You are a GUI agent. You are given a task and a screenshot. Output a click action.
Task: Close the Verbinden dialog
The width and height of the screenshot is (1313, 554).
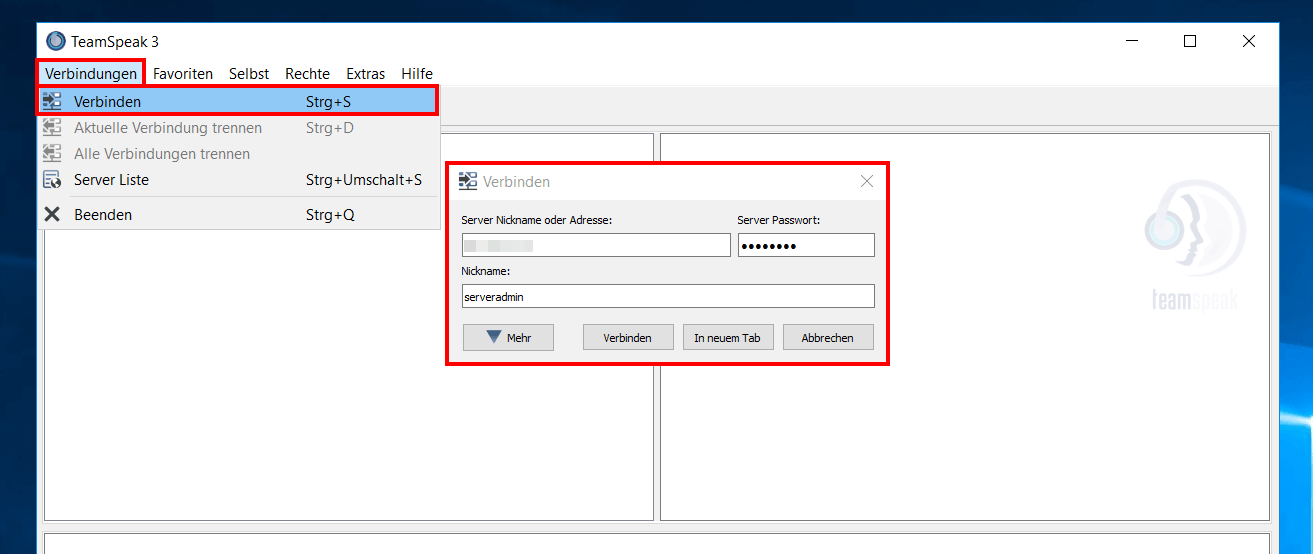[x=867, y=181]
